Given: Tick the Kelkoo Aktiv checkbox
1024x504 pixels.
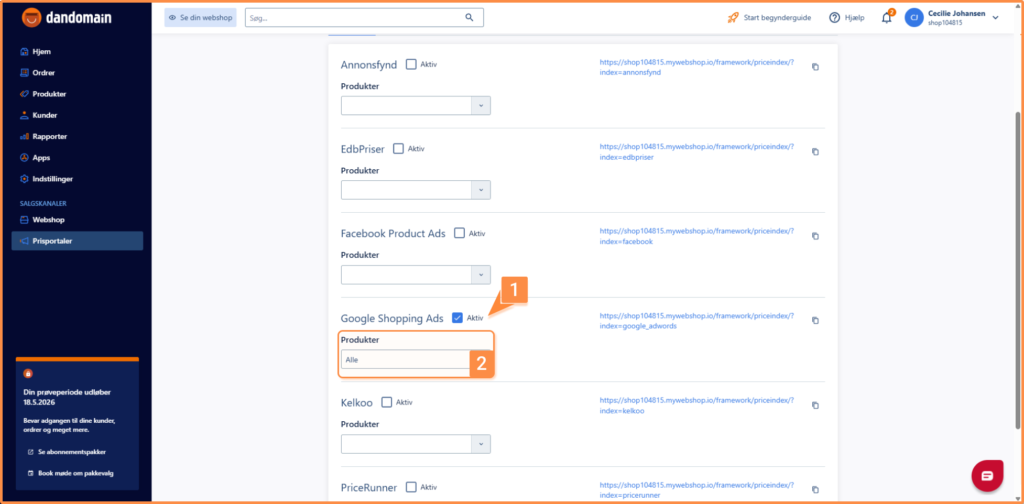Looking at the screenshot, I should [x=386, y=402].
